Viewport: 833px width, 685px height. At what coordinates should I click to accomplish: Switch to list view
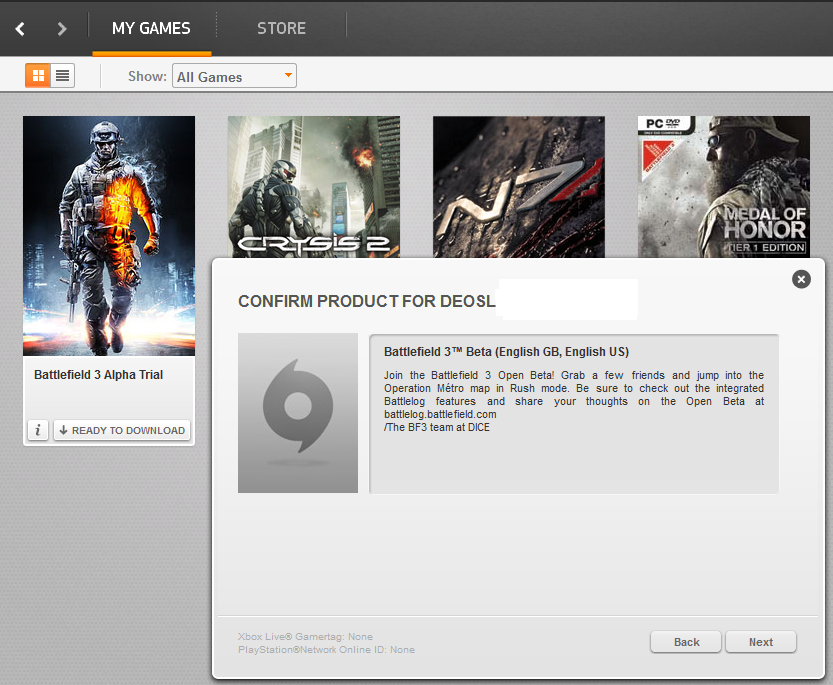(62, 75)
